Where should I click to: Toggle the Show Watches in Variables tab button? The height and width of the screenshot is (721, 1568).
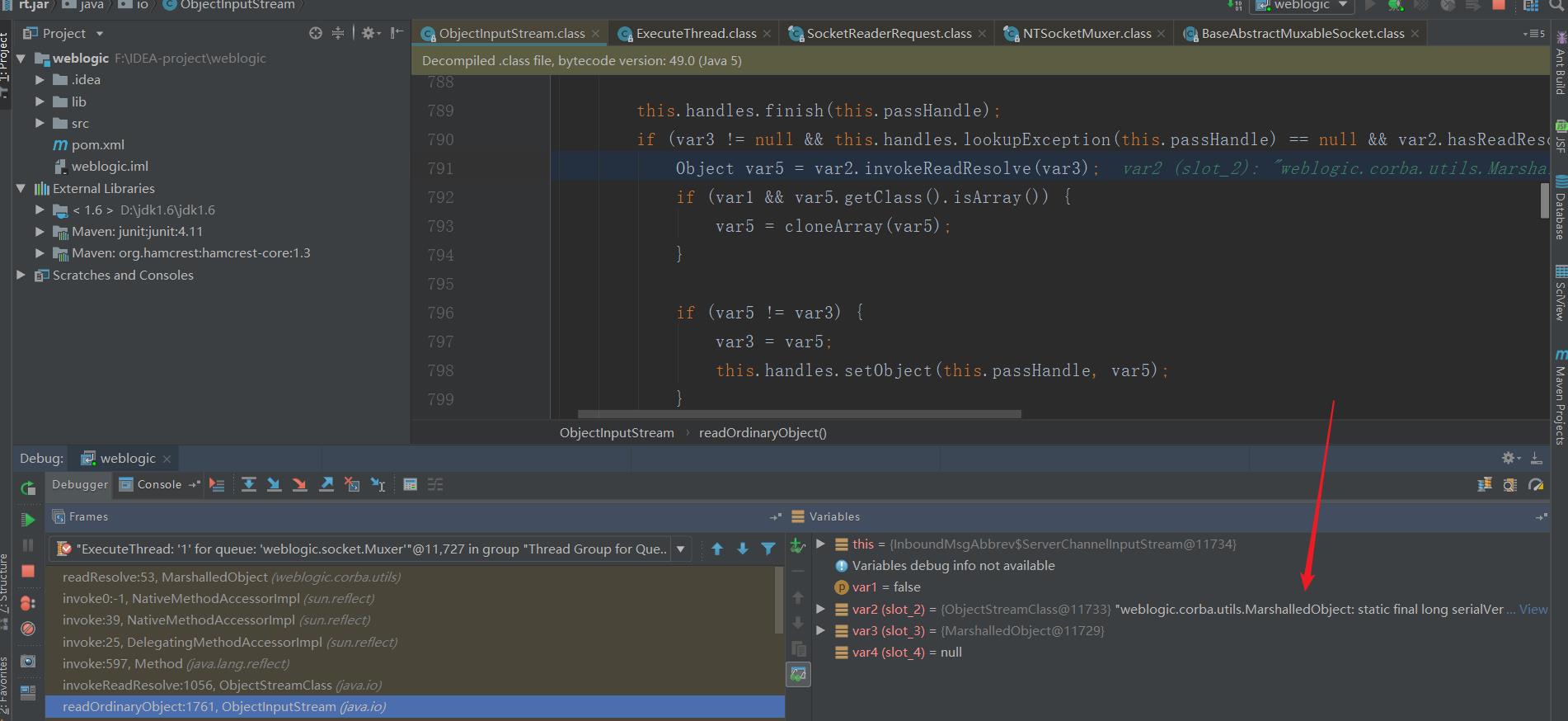tap(798, 675)
